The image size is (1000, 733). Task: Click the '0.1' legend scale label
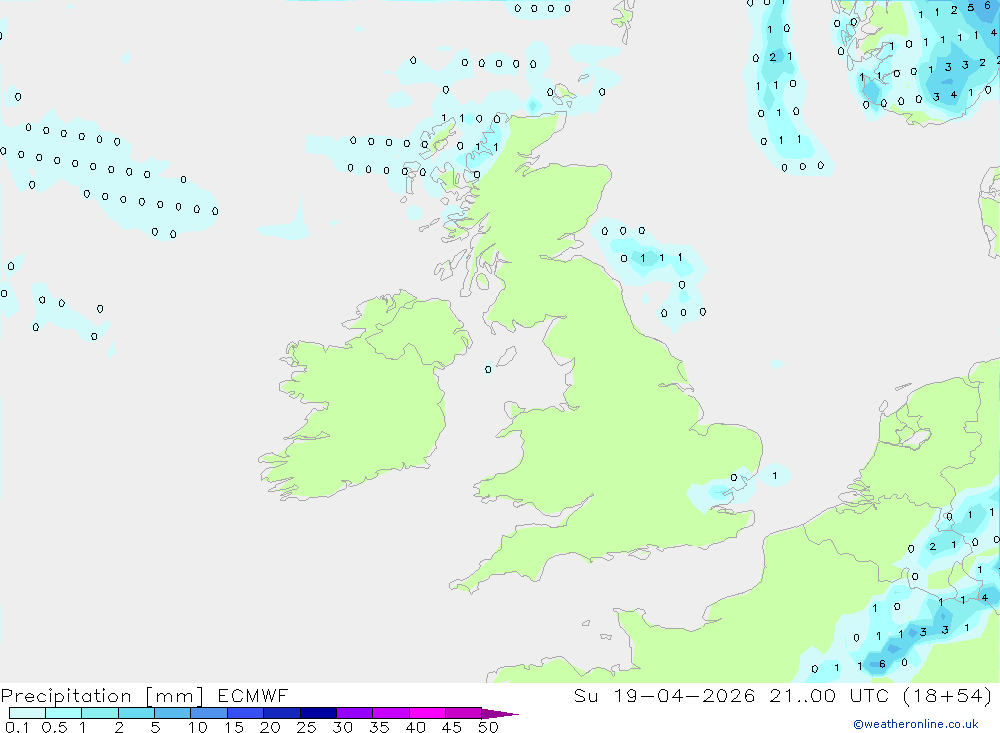tap(17, 727)
